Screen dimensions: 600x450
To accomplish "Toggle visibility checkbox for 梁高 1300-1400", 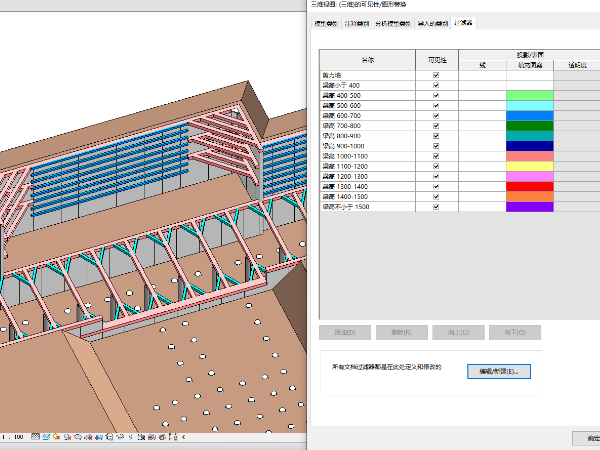I will [436, 186].
